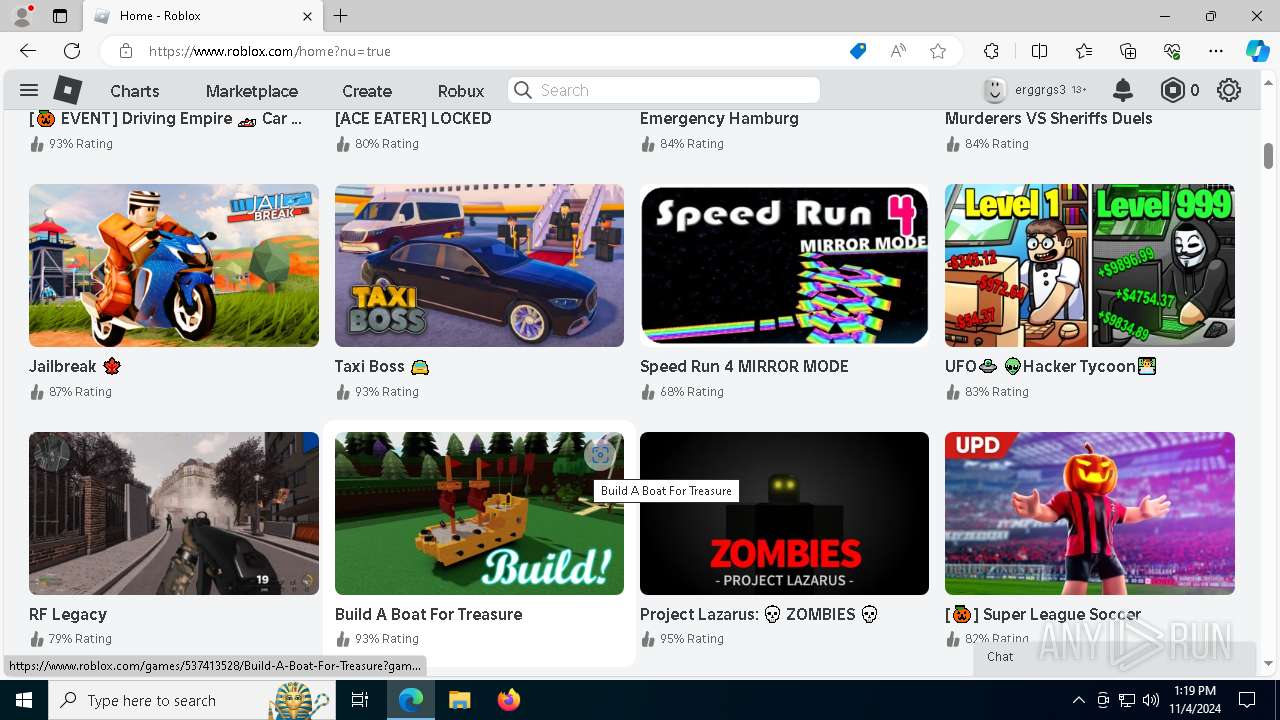Click the RF Legacy title link

[x=68, y=614]
